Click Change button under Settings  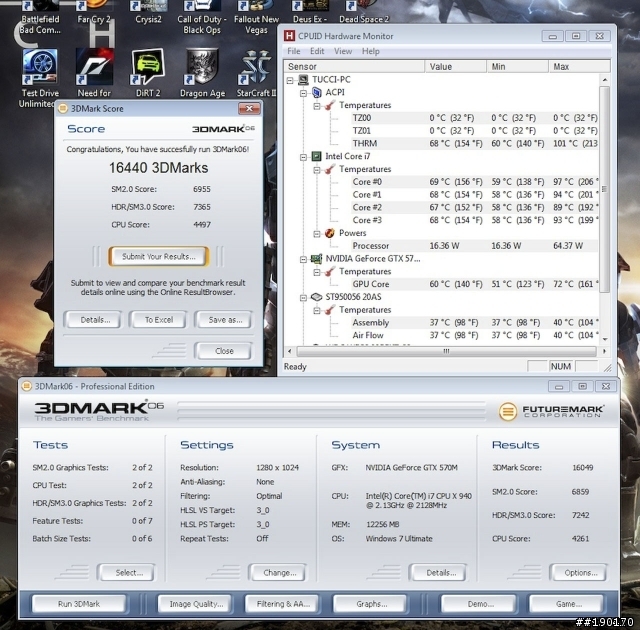point(280,572)
